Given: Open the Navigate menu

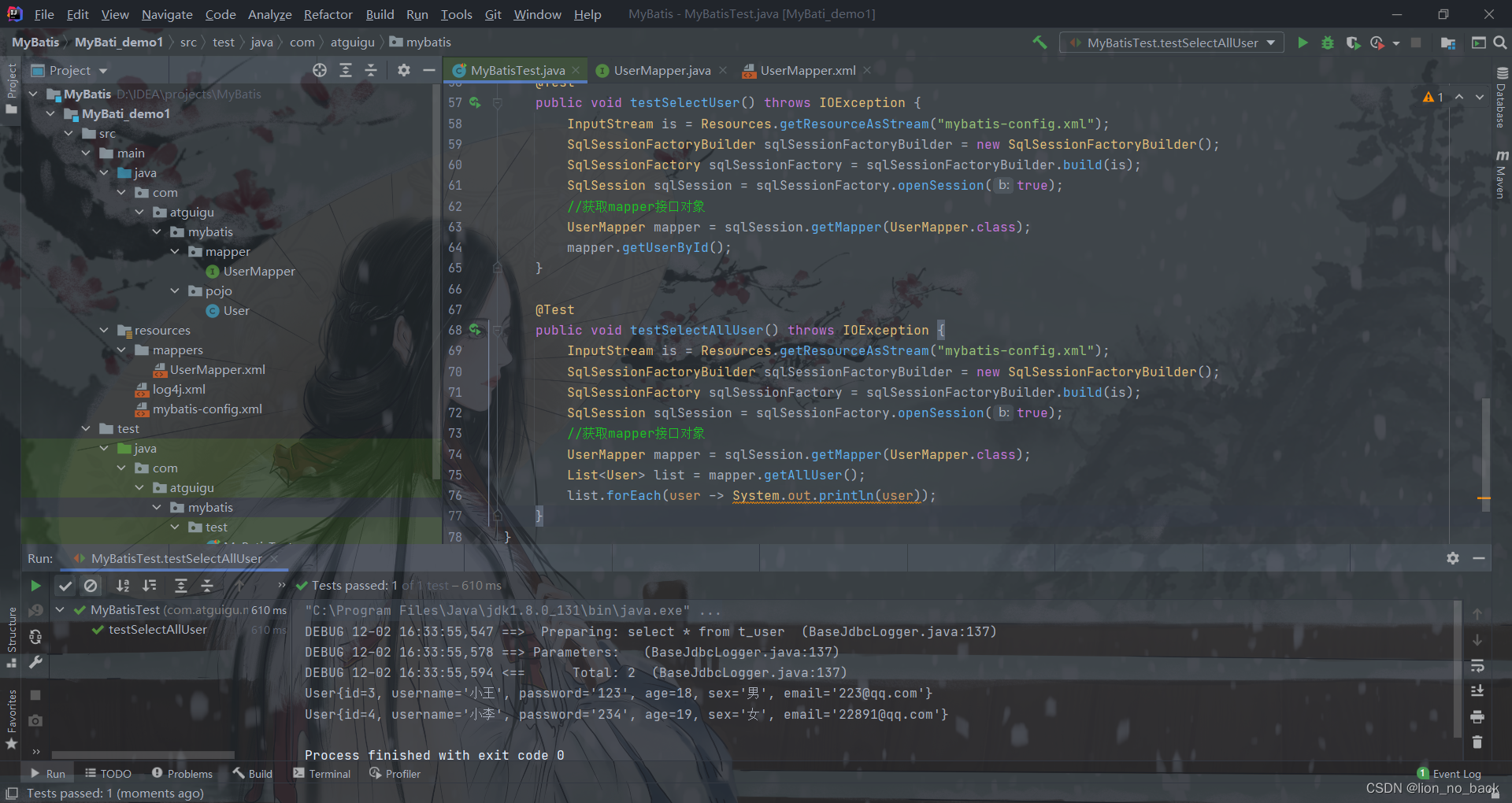Looking at the screenshot, I should (167, 14).
